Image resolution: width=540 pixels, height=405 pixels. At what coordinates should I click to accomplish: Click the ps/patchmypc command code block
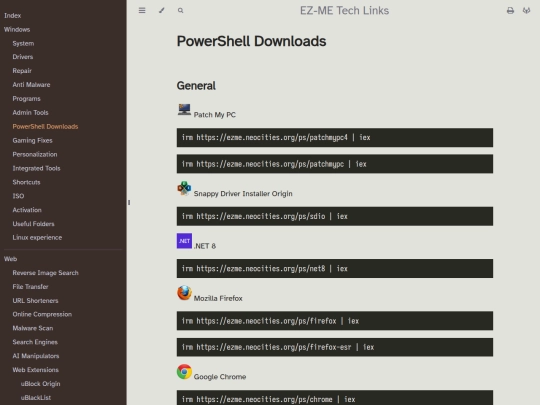(335, 164)
